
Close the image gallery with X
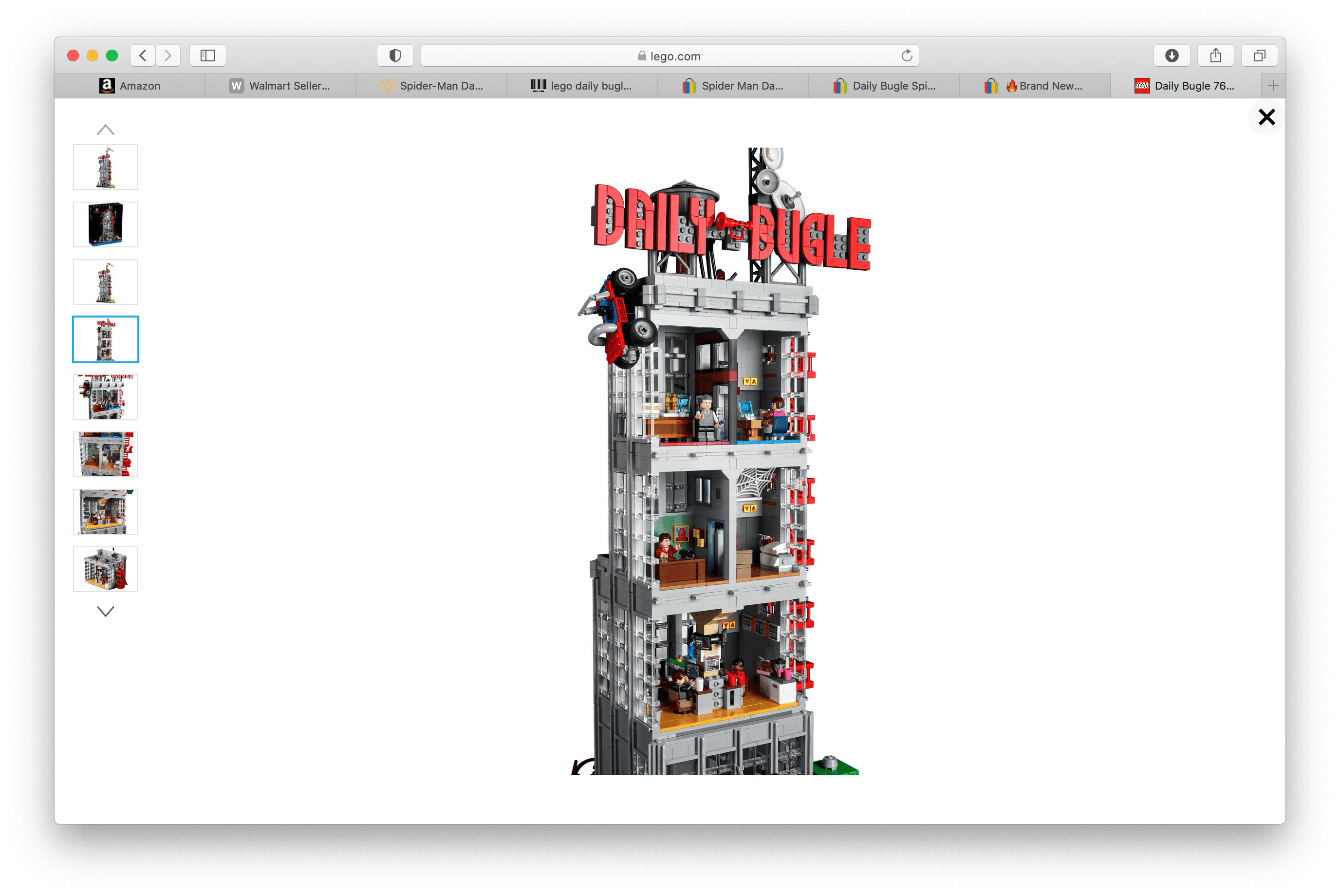click(1266, 117)
